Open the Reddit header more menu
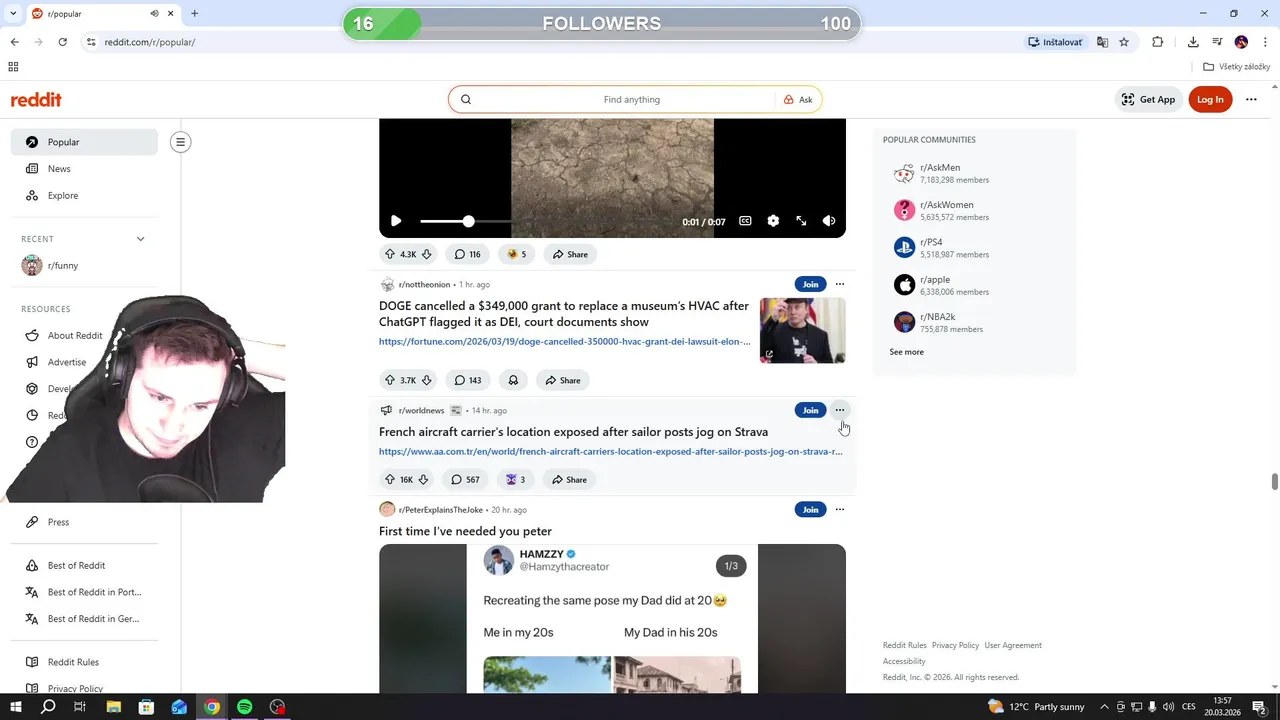The height and width of the screenshot is (720, 1280). coord(1251,99)
